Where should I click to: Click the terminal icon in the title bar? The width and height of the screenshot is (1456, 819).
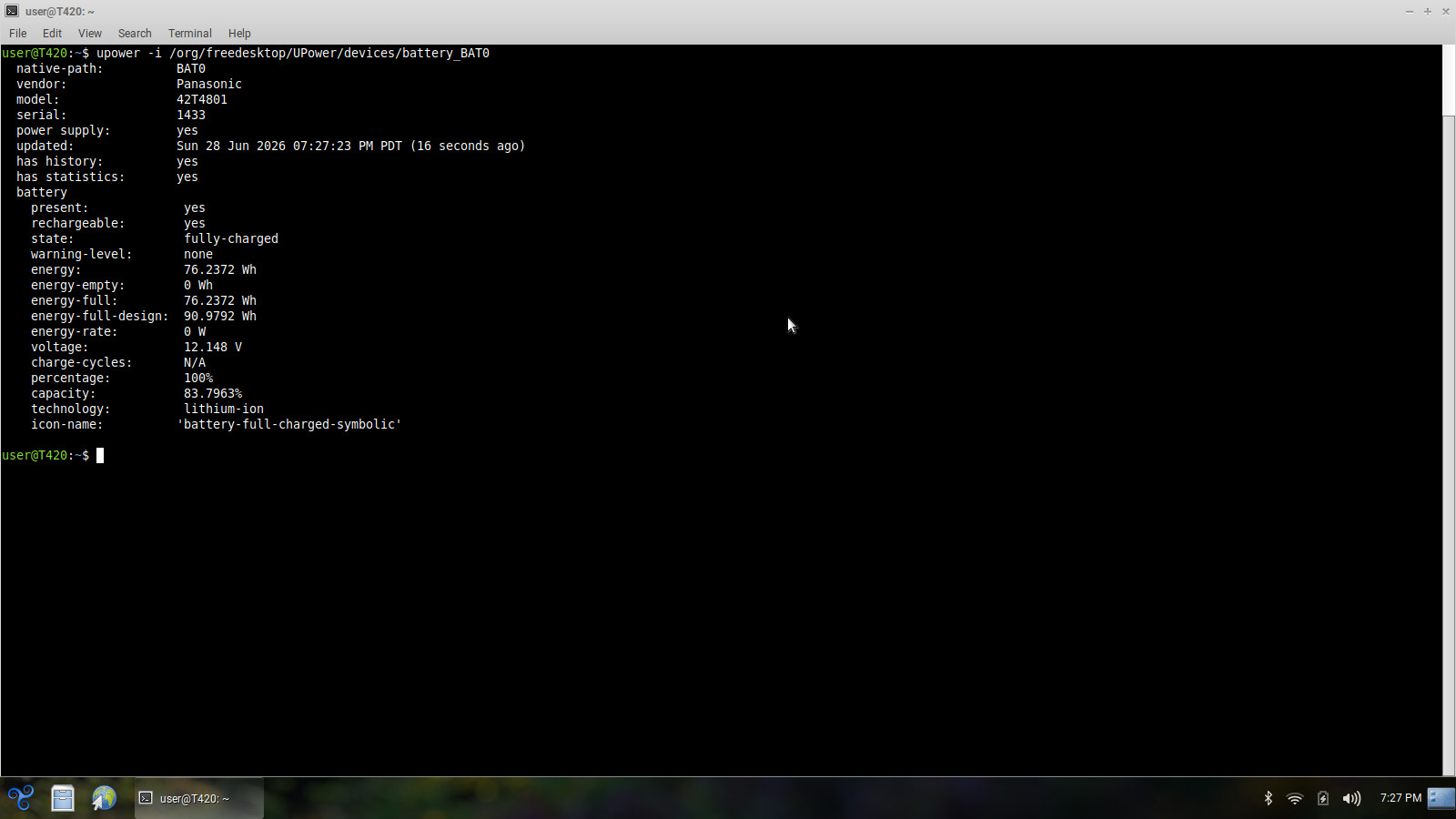pyautogui.click(x=12, y=11)
